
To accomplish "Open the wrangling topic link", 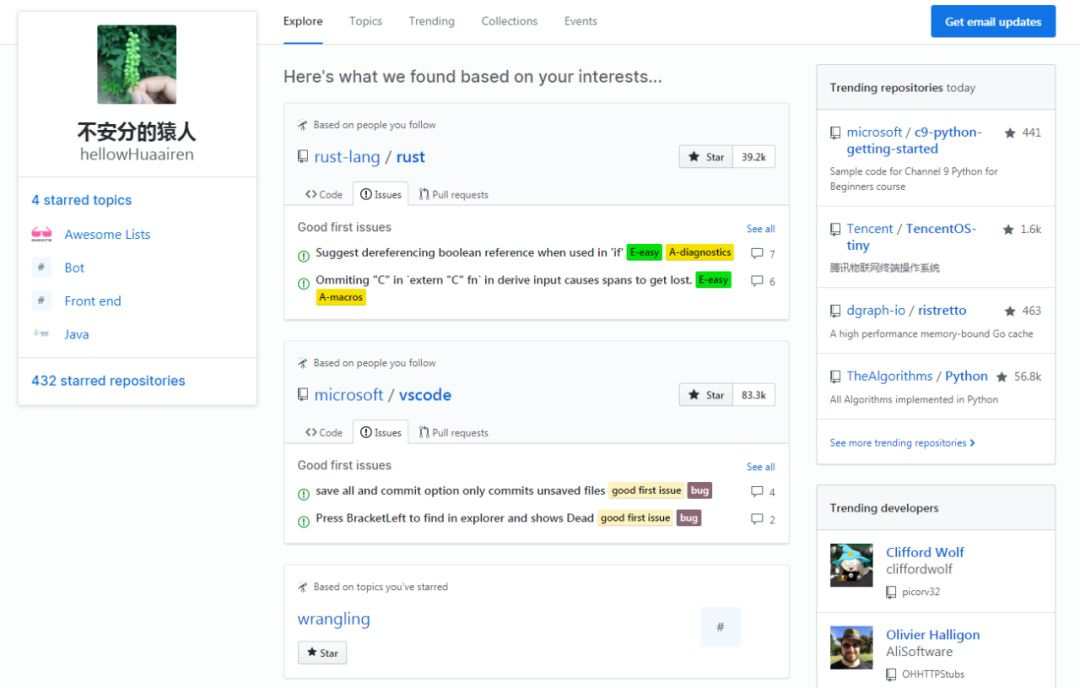I will (333, 619).
